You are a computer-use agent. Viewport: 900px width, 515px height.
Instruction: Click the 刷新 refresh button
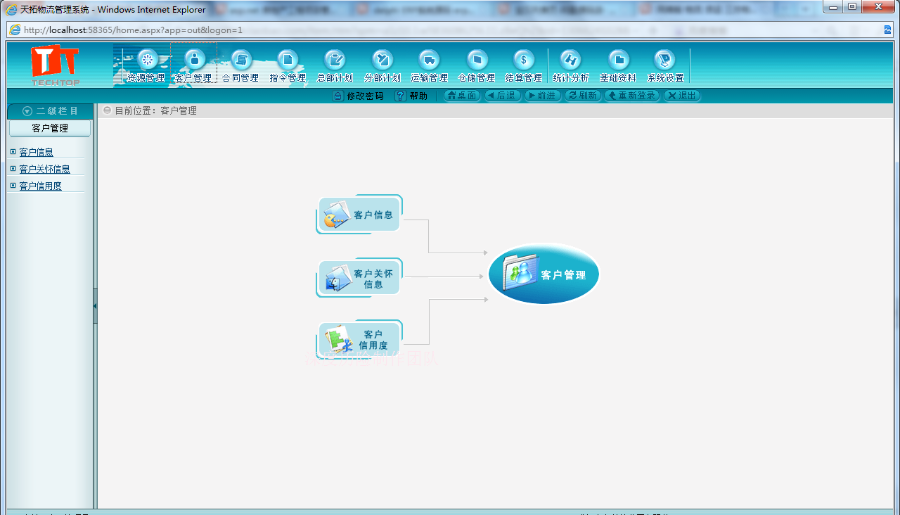pyautogui.click(x=583, y=96)
